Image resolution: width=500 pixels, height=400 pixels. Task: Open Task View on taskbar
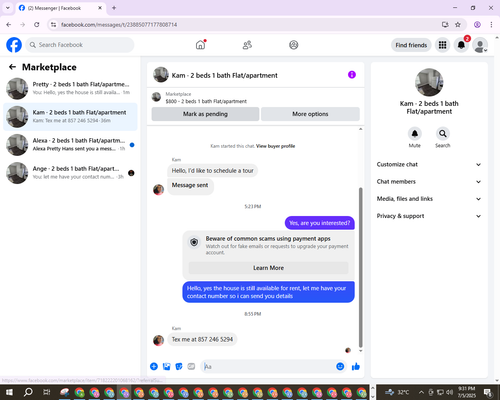click(x=46, y=392)
